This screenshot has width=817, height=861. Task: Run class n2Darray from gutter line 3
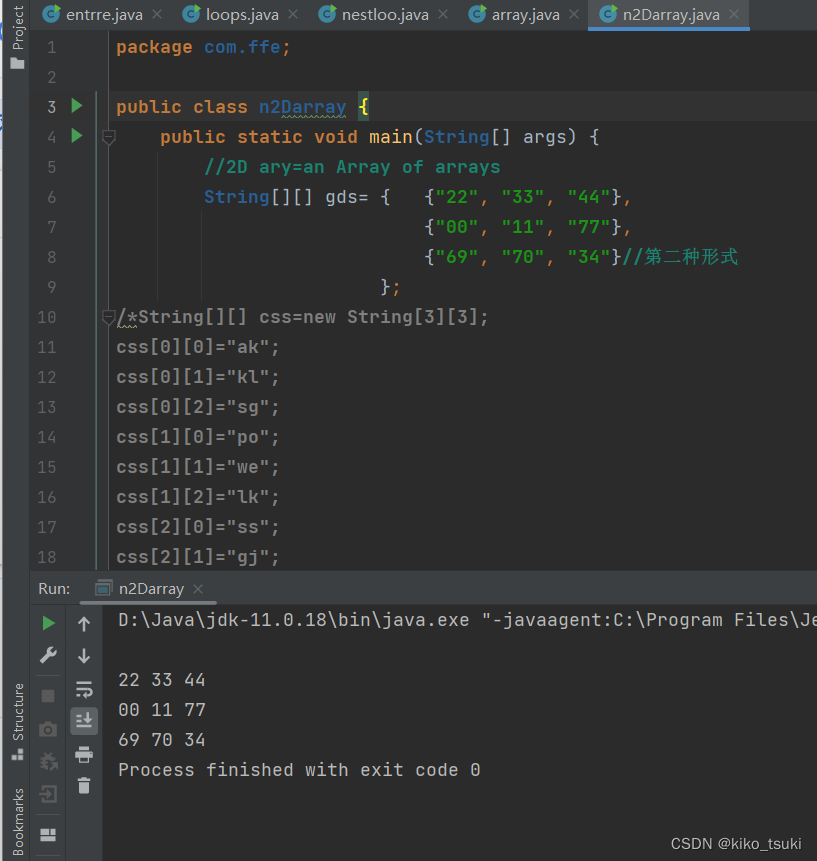[x=77, y=106]
